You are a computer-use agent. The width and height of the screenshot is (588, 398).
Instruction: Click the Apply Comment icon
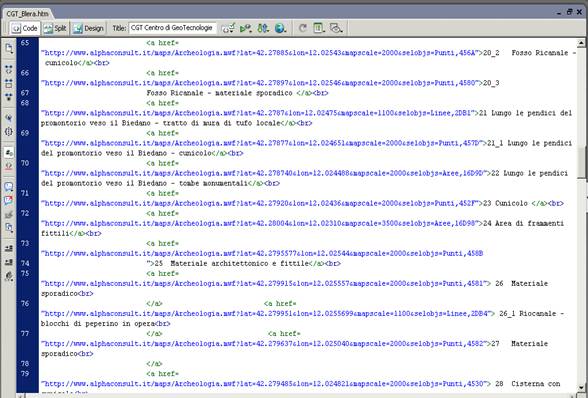coord(9,187)
